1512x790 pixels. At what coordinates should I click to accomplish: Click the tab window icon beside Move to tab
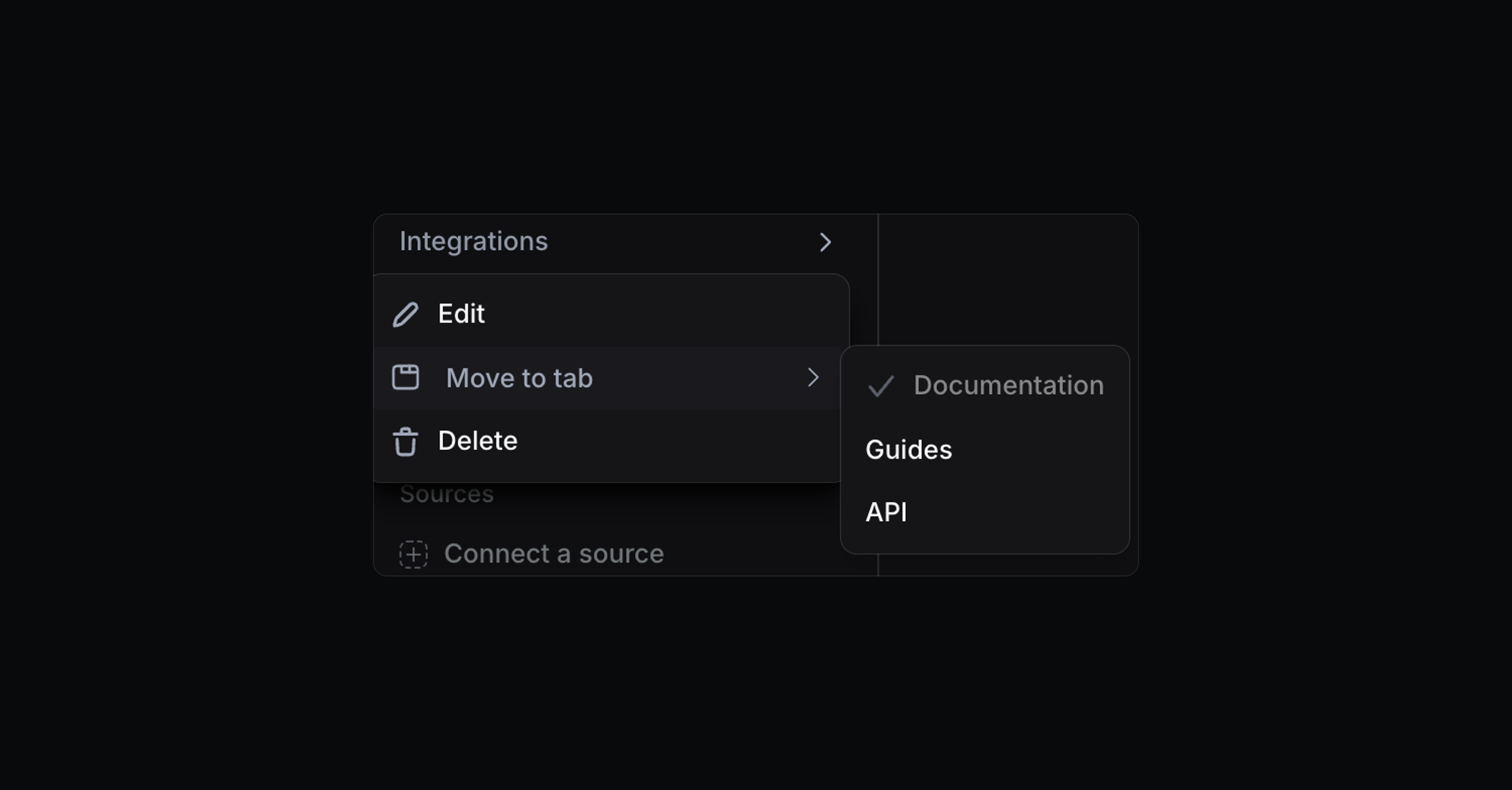(x=405, y=377)
